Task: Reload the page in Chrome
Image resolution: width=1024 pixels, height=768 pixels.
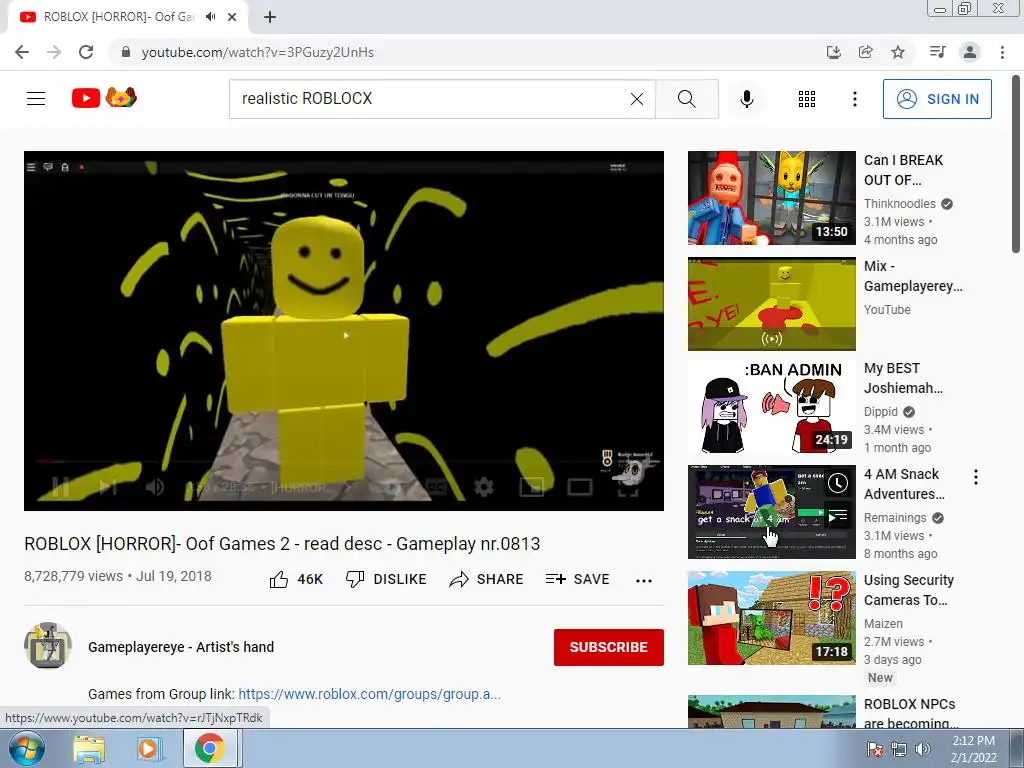Action: tap(86, 52)
